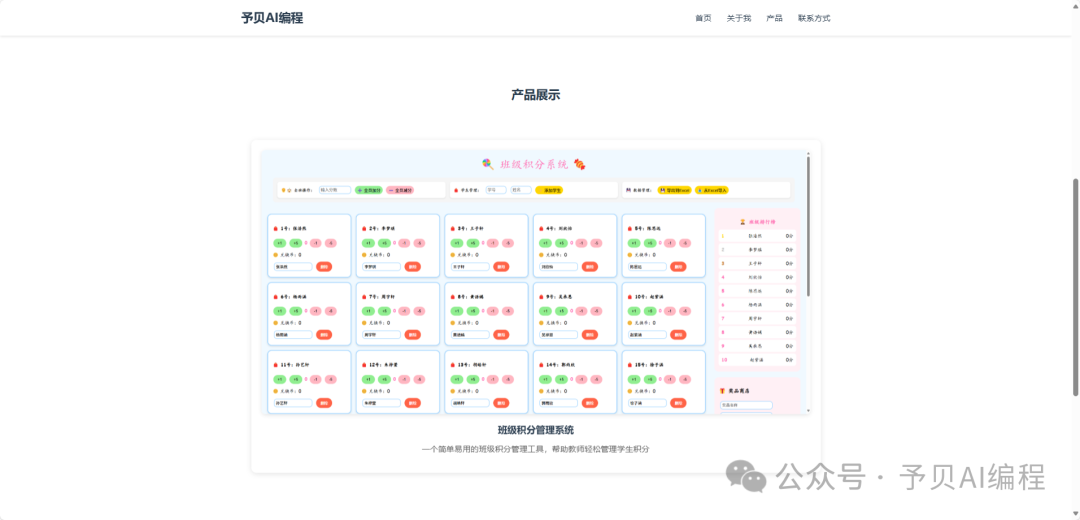Add +1 point to student 1号

point(280,243)
